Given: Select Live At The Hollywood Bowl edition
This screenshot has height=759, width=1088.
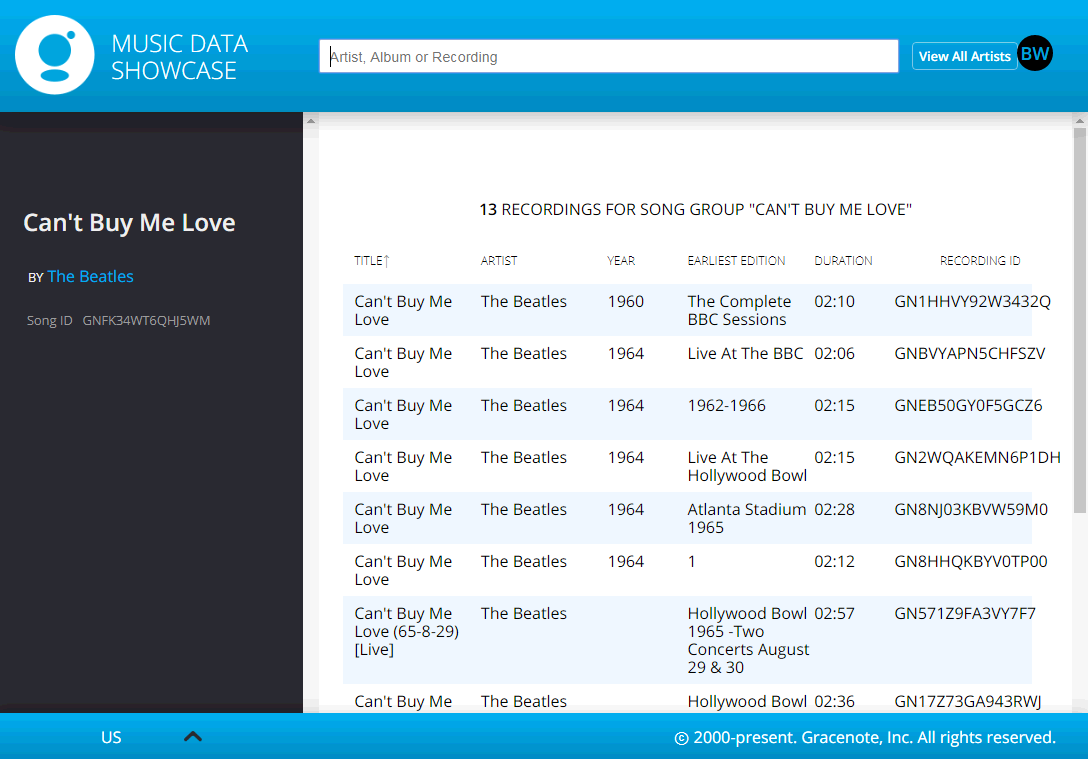Looking at the screenshot, I should pyautogui.click(x=746, y=466).
